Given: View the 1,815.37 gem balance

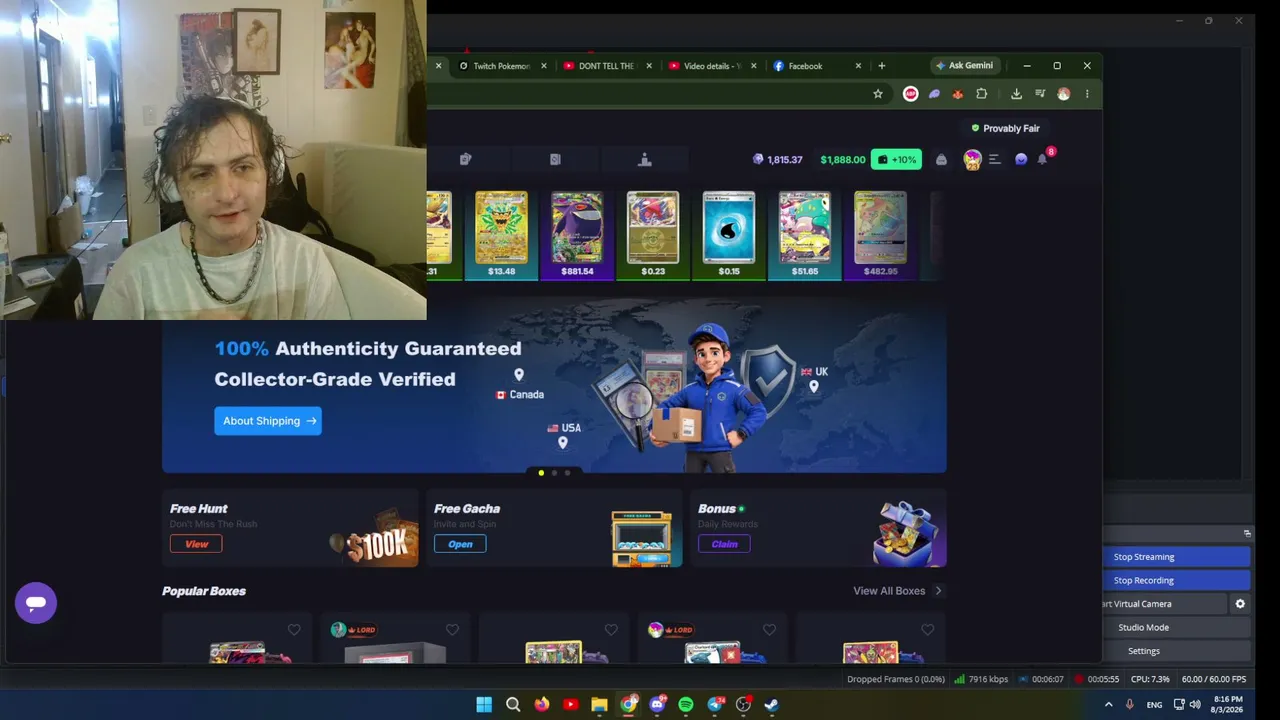Looking at the screenshot, I should point(778,160).
